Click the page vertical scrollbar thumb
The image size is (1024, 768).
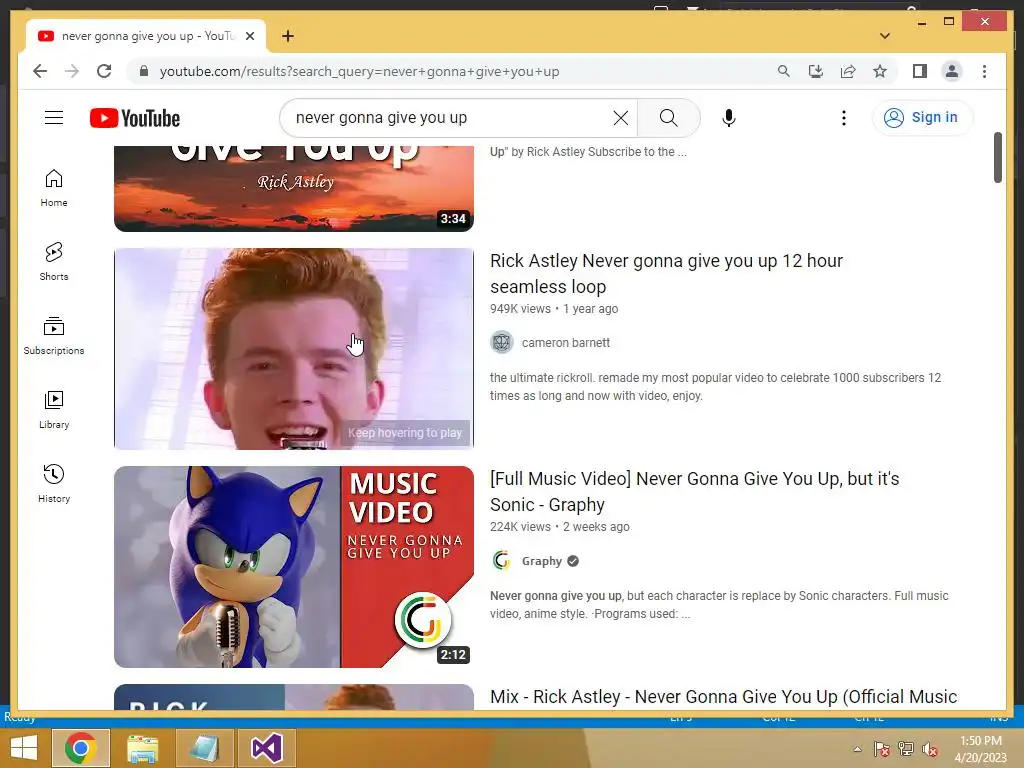click(997, 157)
